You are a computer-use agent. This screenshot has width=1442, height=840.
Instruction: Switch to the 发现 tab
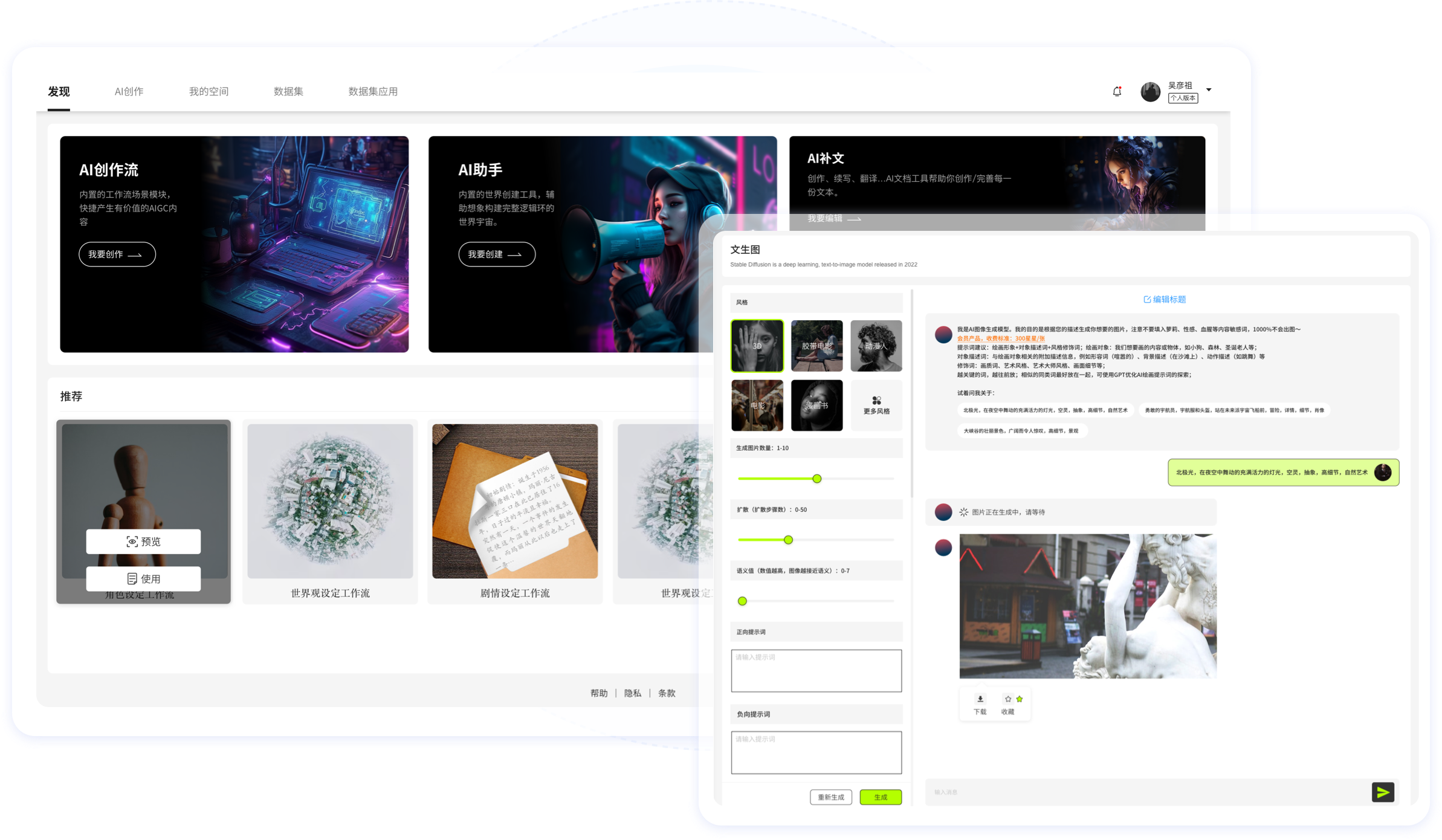tap(59, 91)
